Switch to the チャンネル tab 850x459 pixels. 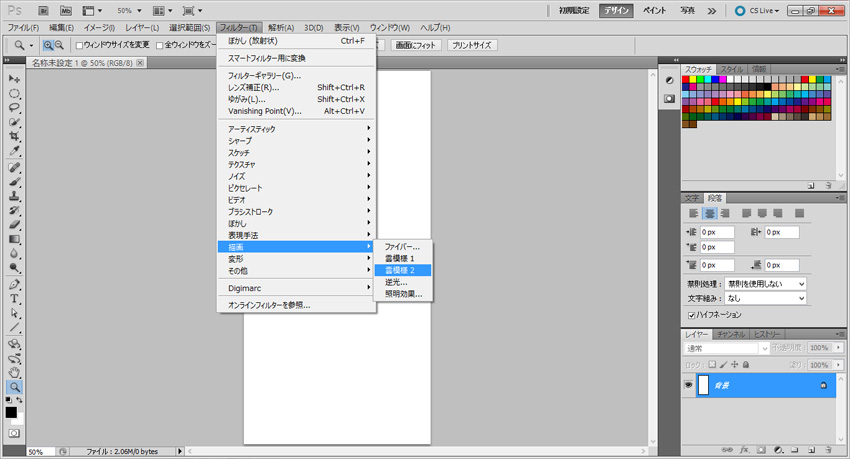(x=730, y=334)
